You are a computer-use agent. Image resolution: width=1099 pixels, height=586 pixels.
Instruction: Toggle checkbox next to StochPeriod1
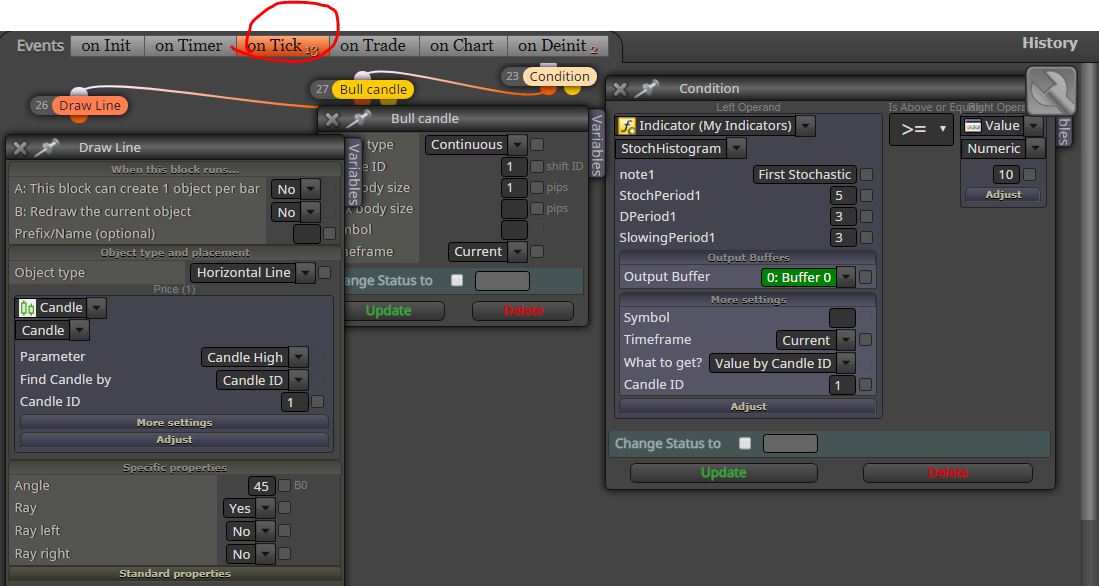click(866, 196)
